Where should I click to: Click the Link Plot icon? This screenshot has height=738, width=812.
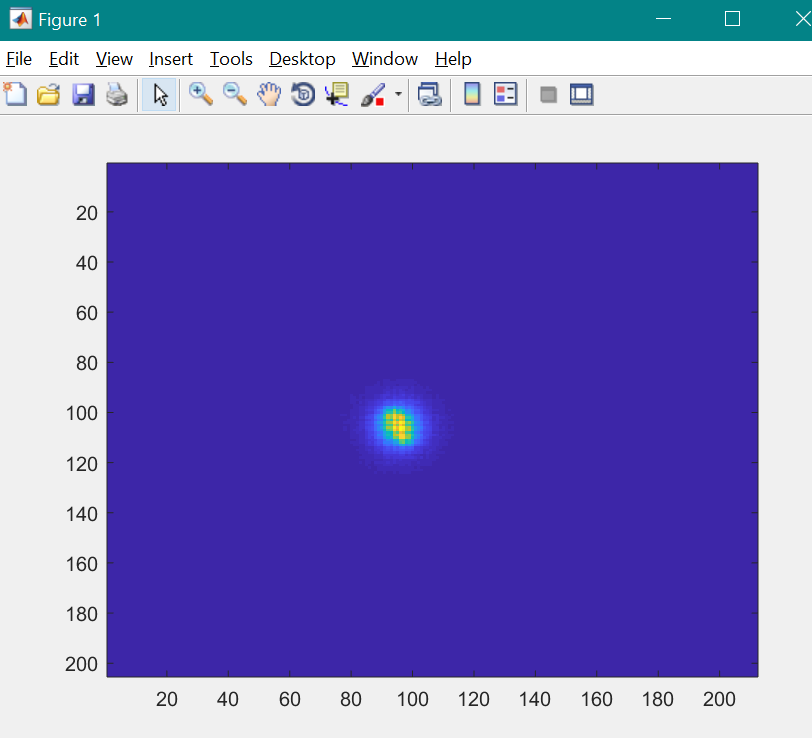(x=430, y=95)
